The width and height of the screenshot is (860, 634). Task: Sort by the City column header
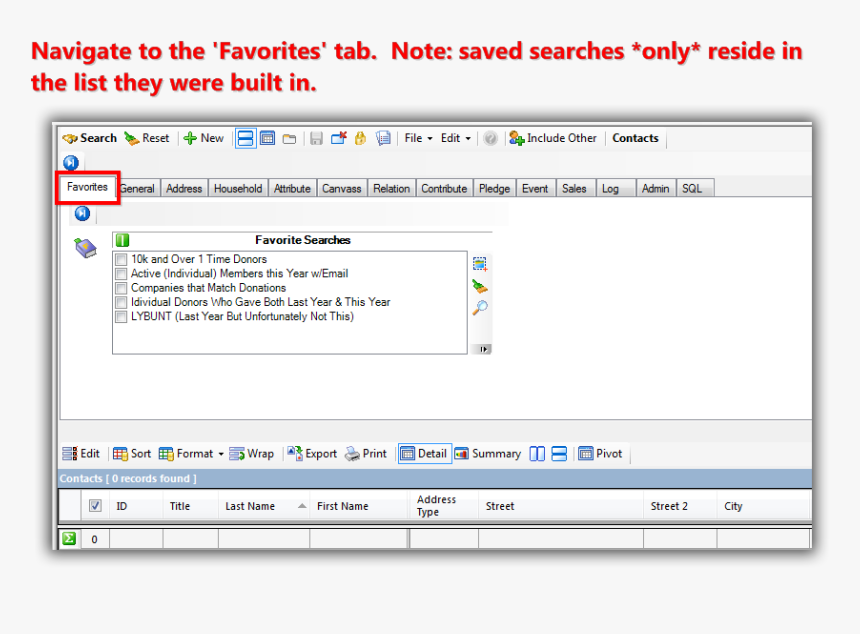click(x=763, y=506)
